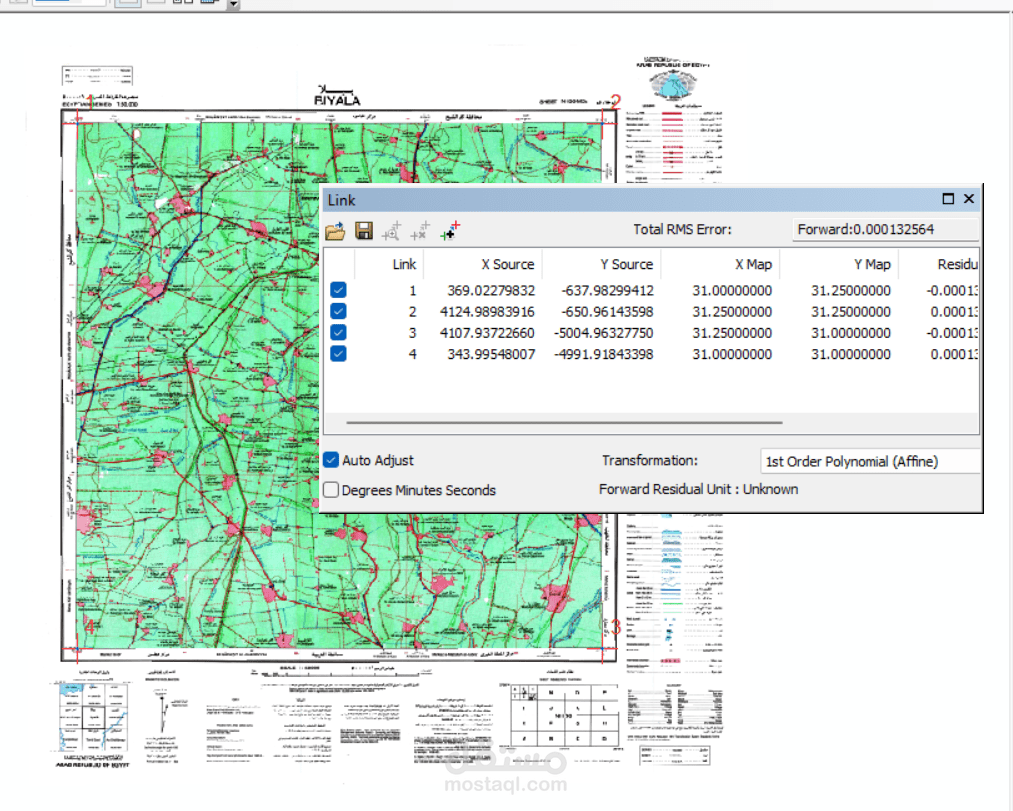This screenshot has height=811, width=1013.
Task: Select link row 2 in the table
Action: click(651, 312)
